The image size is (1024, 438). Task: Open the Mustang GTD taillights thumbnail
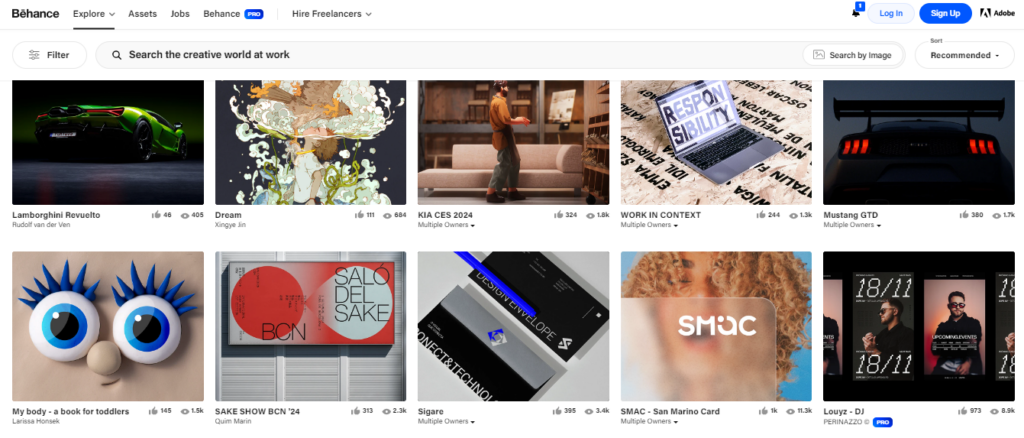click(919, 142)
